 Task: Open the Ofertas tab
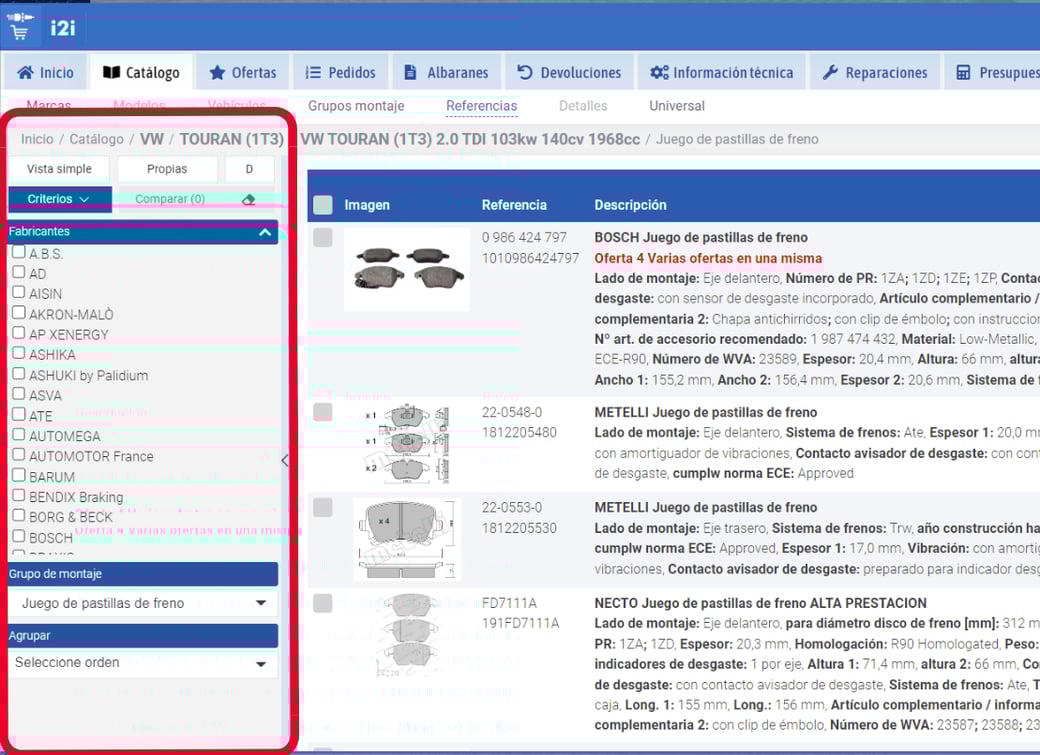click(243, 72)
